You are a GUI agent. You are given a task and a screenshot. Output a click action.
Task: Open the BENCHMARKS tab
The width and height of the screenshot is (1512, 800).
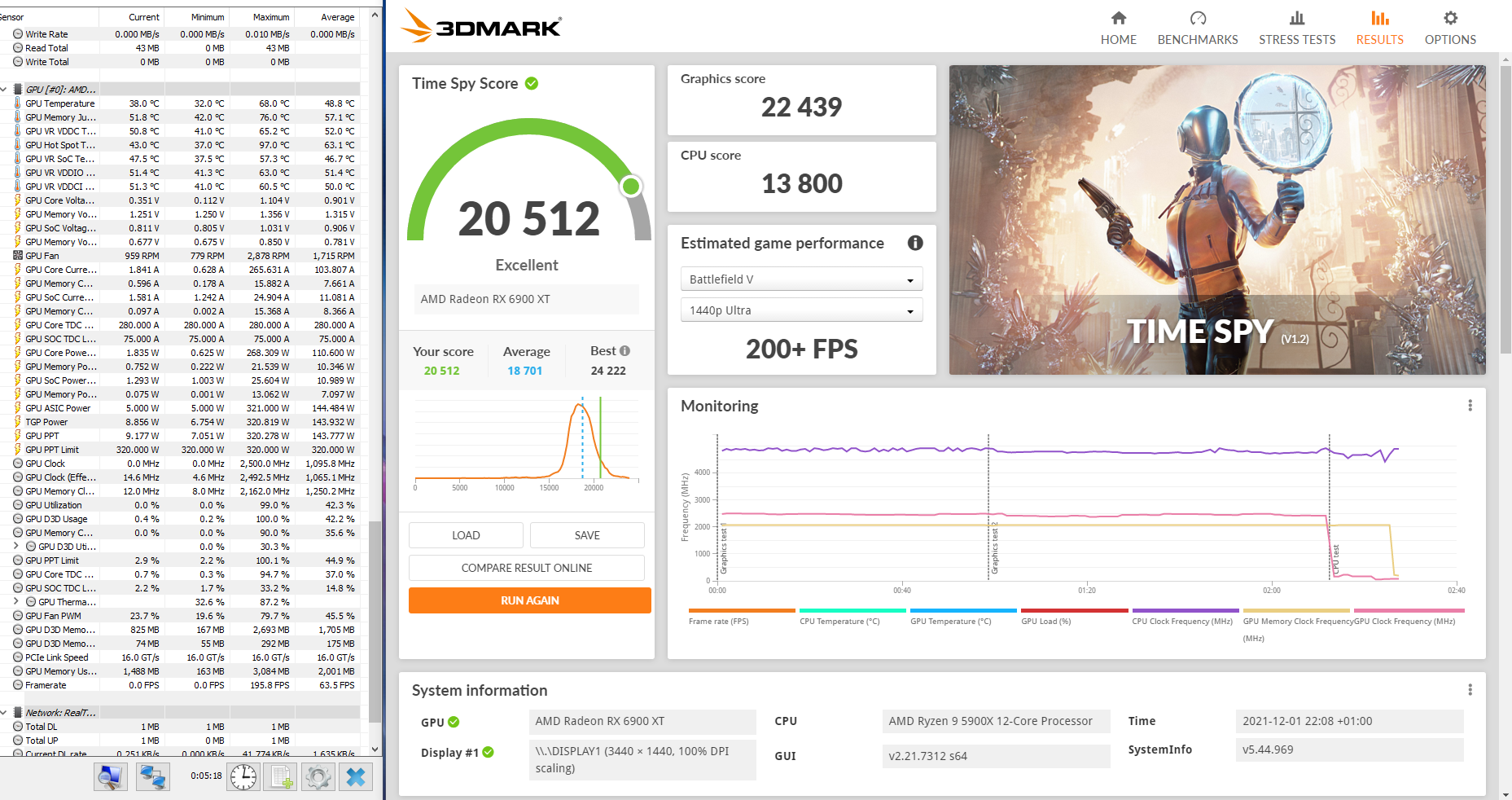coord(1198,28)
